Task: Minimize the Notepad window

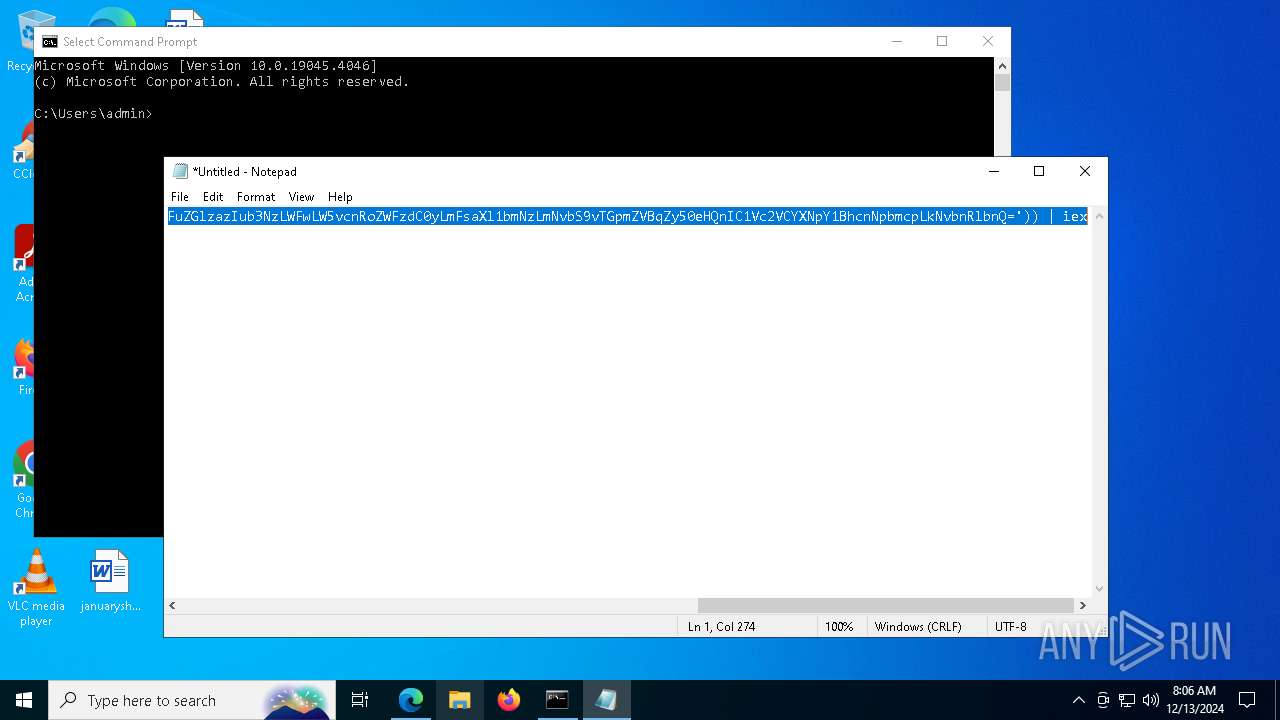Action: coord(993,171)
